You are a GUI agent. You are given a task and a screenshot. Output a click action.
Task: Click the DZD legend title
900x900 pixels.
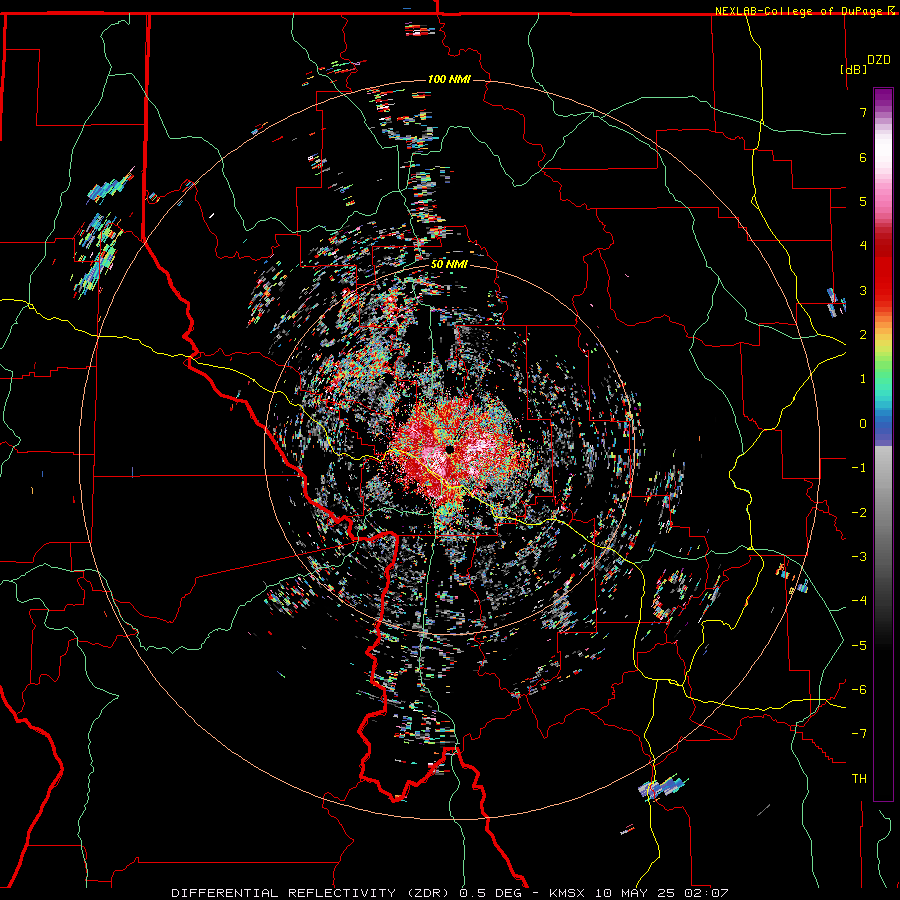[879, 60]
